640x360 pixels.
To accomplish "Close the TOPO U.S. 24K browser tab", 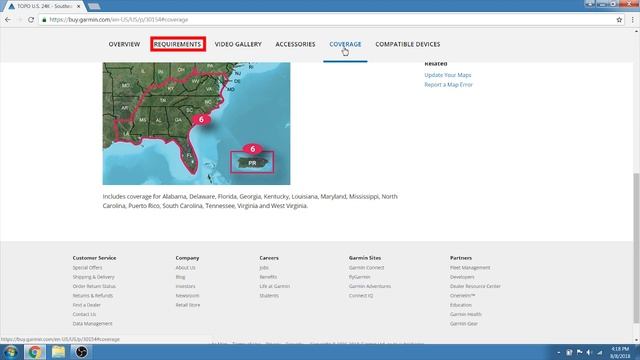I will pos(79,7).
